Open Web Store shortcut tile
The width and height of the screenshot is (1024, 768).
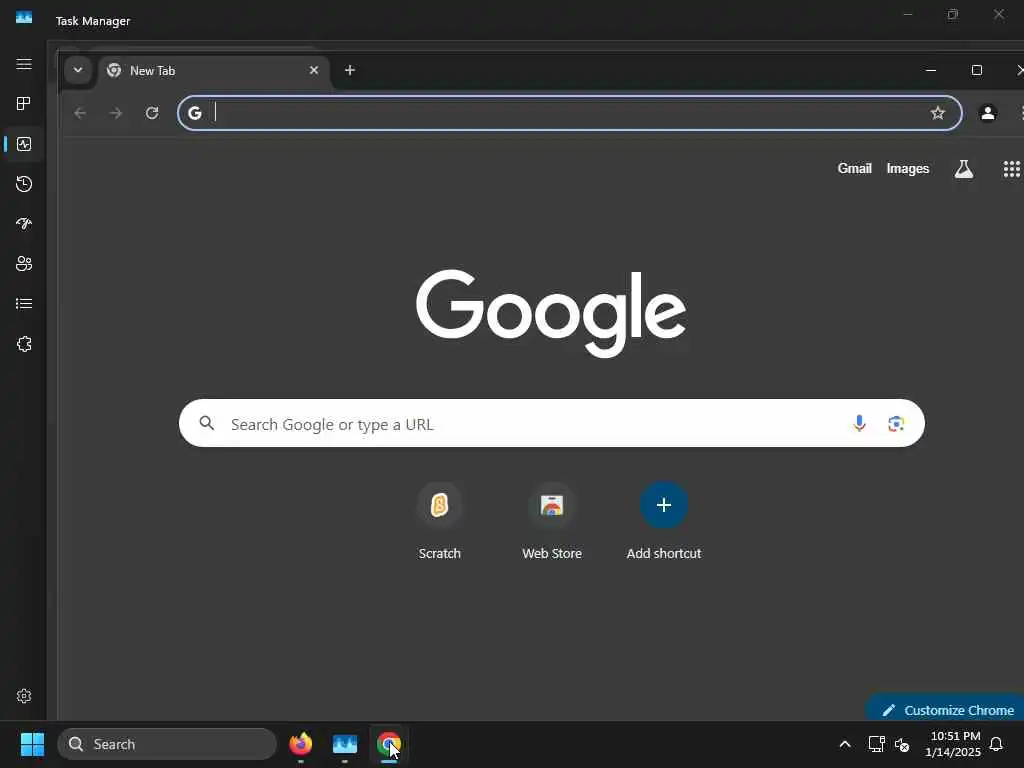click(552, 521)
